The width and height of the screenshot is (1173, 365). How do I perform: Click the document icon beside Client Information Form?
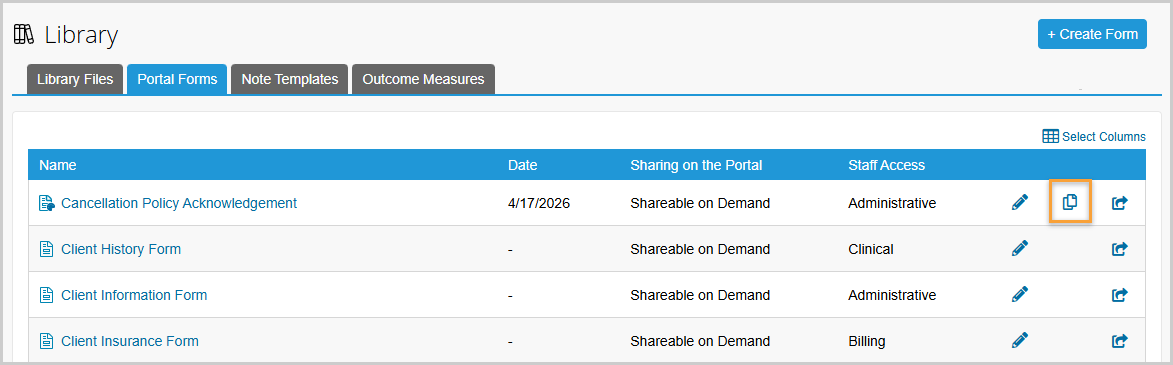[46, 295]
